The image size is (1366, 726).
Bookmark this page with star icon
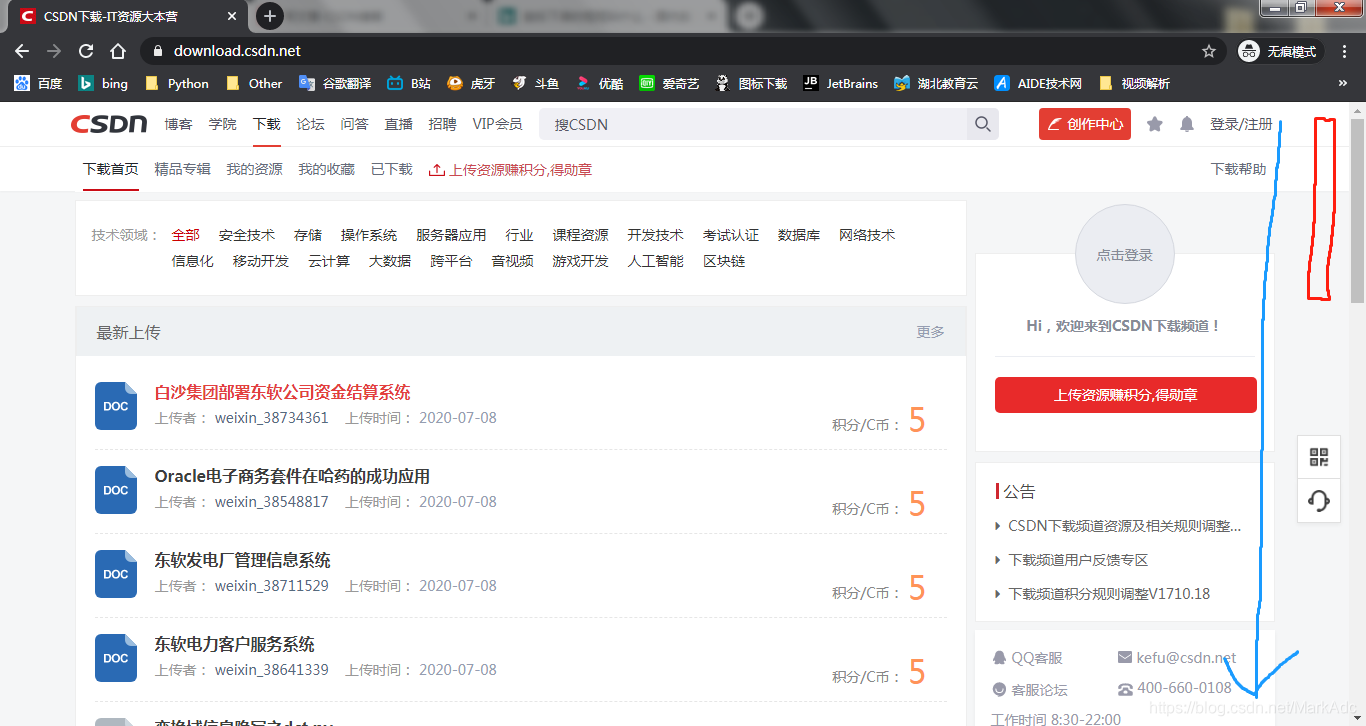[x=1209, y=51]
